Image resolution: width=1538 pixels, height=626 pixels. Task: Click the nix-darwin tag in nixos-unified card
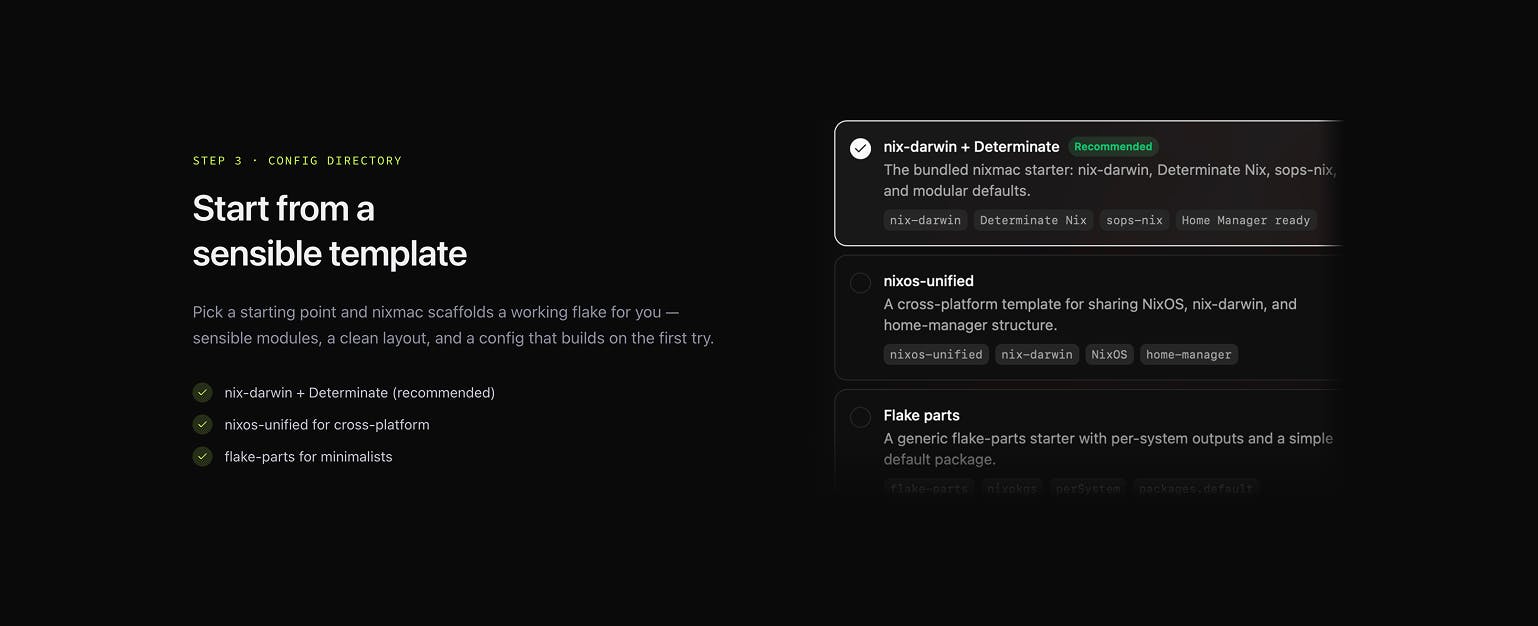[x=1037, y=354]
